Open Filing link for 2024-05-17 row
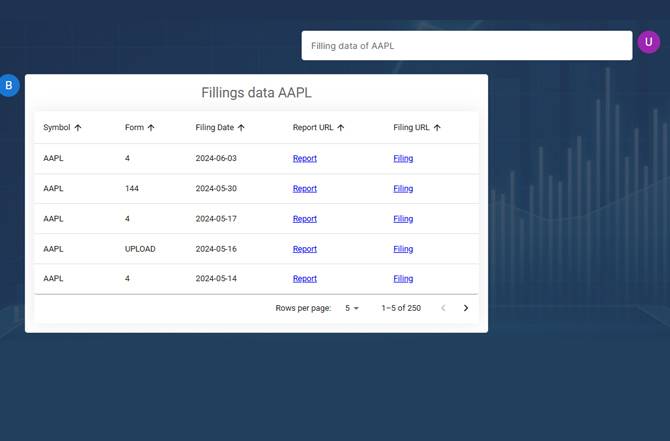 pos(403,219)
